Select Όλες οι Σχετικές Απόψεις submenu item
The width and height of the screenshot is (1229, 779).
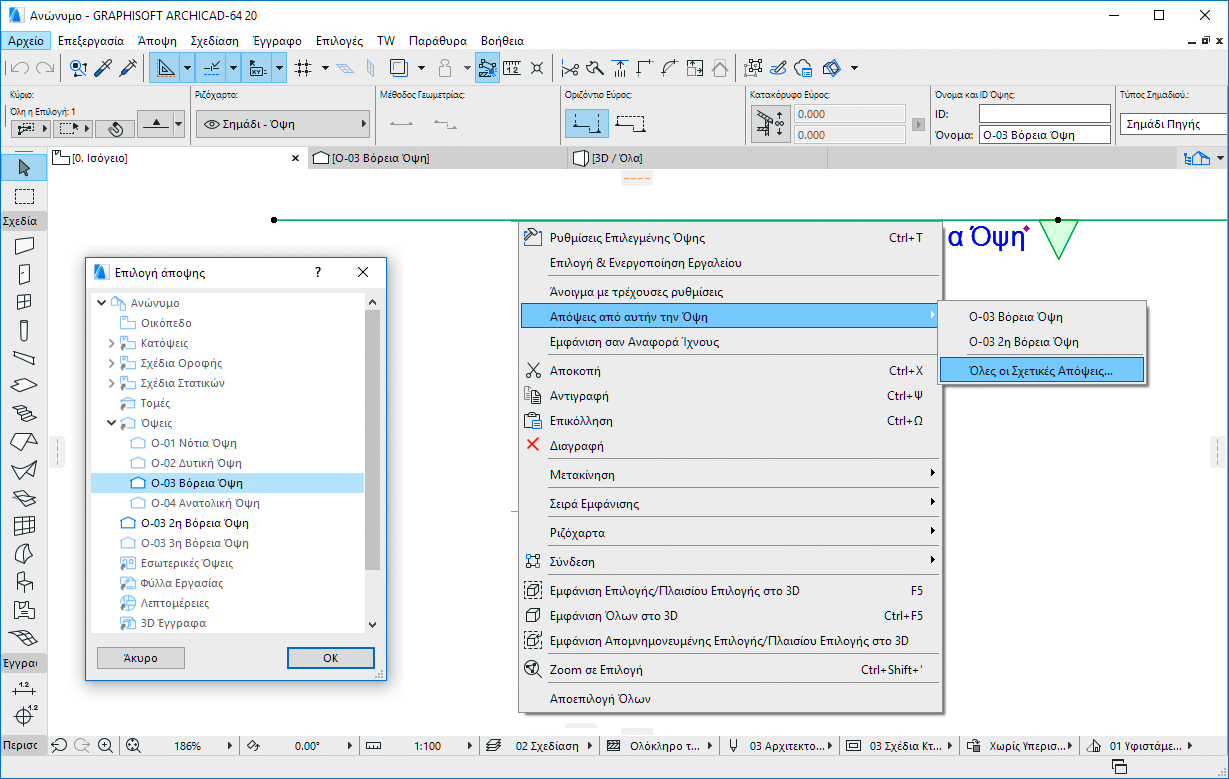click(1041, 370)
